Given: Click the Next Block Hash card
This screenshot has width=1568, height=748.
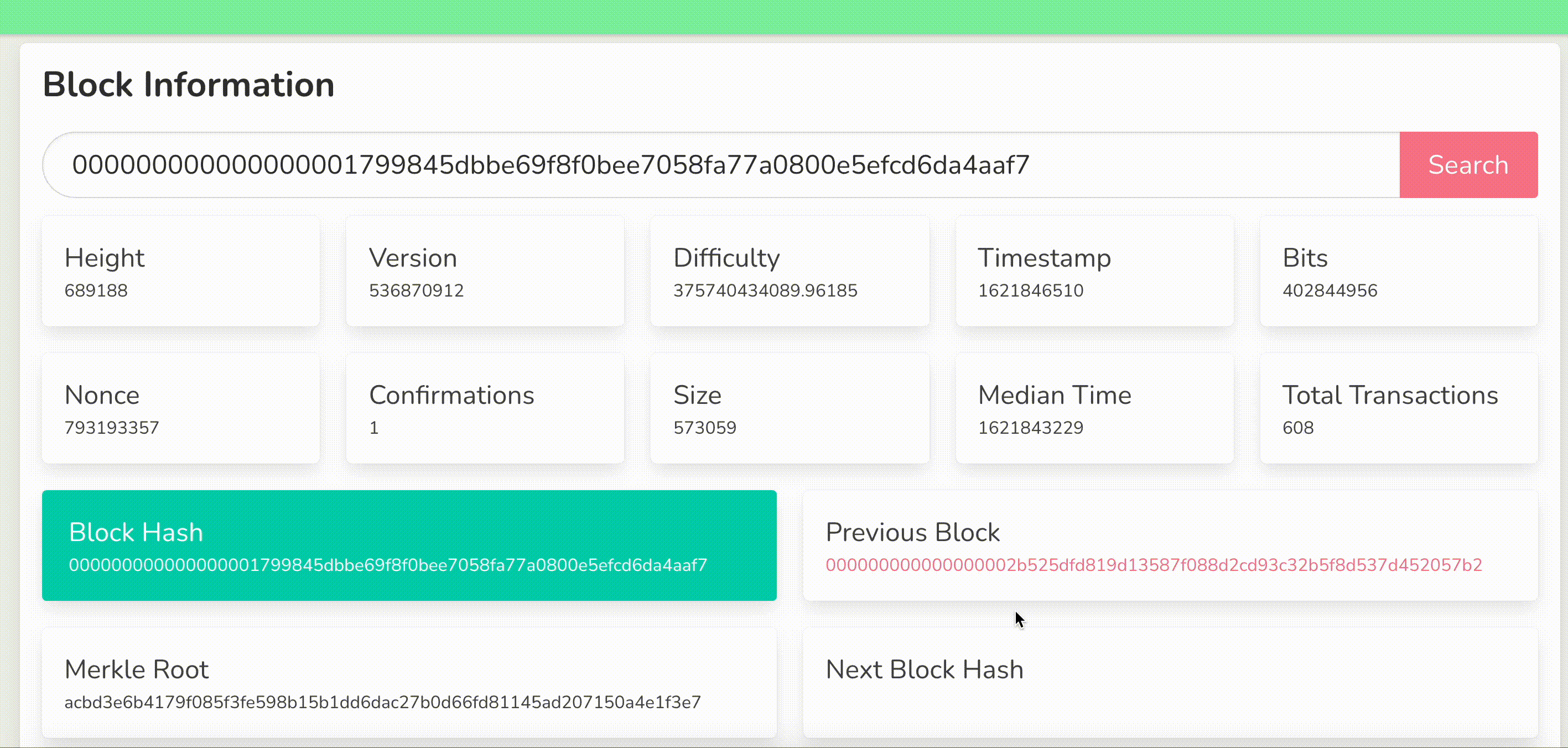Looking at the screenshot, I should click(1170, 682).
